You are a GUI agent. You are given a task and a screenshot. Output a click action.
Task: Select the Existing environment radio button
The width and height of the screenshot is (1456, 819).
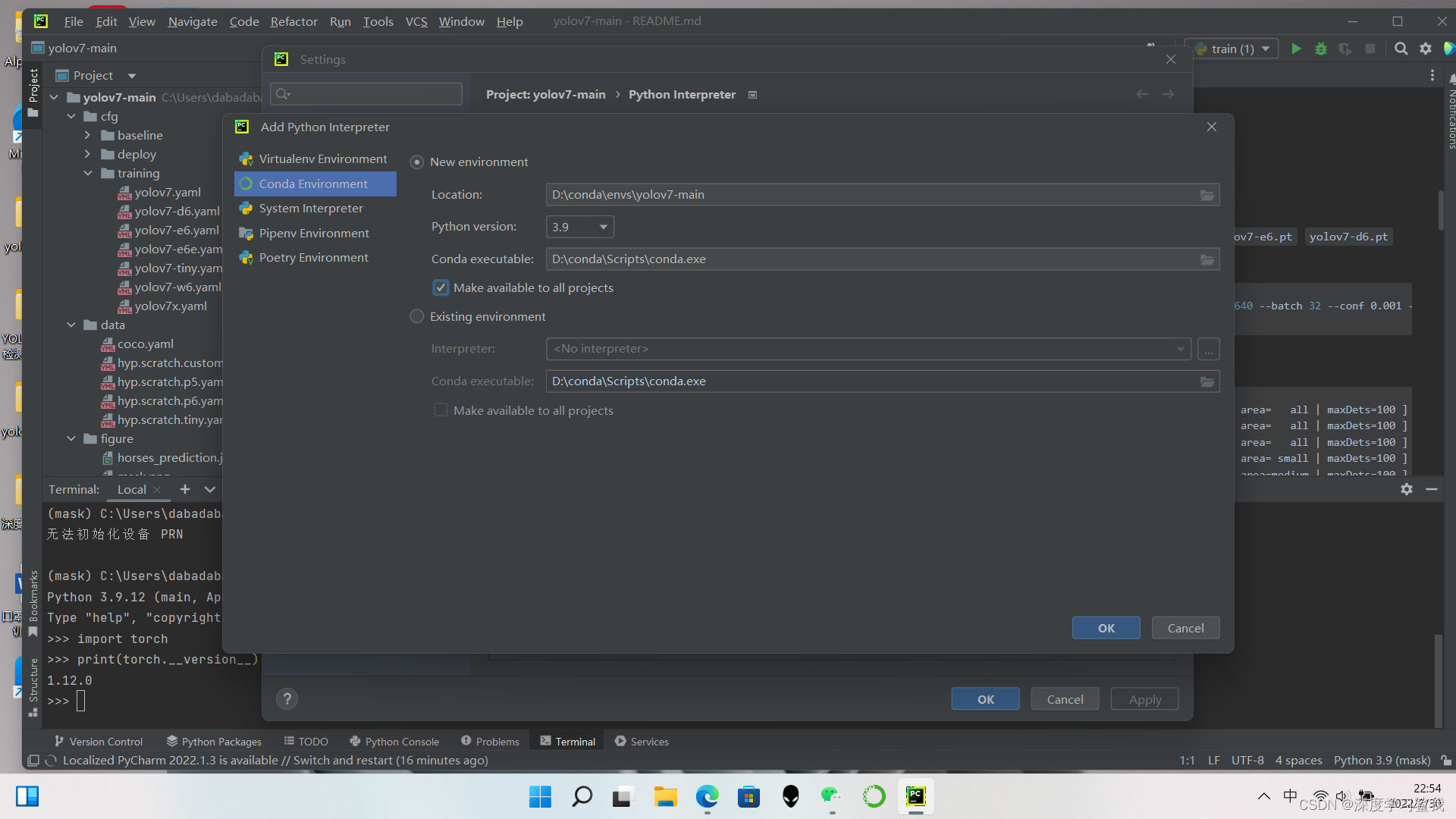pyautogui.click(x=417, y=316)
